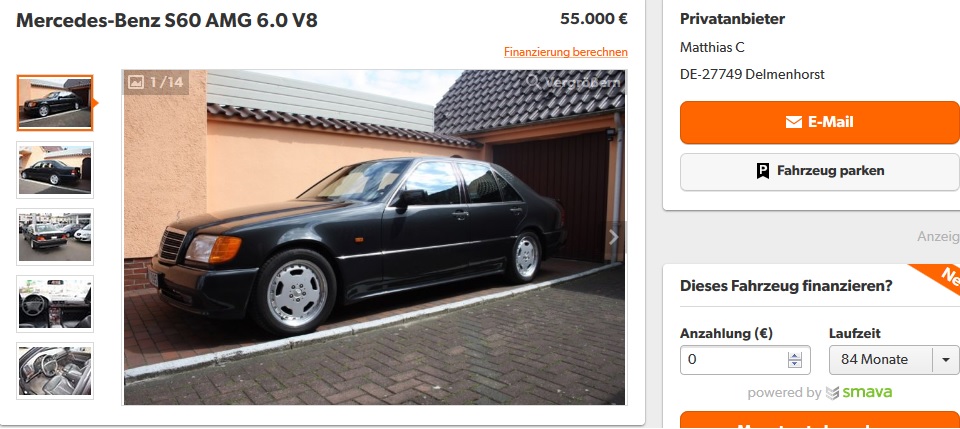The image size is (960, 429).
Task: Open the Laufzeit 84 Monate dropdown
Action: point(894,360)
